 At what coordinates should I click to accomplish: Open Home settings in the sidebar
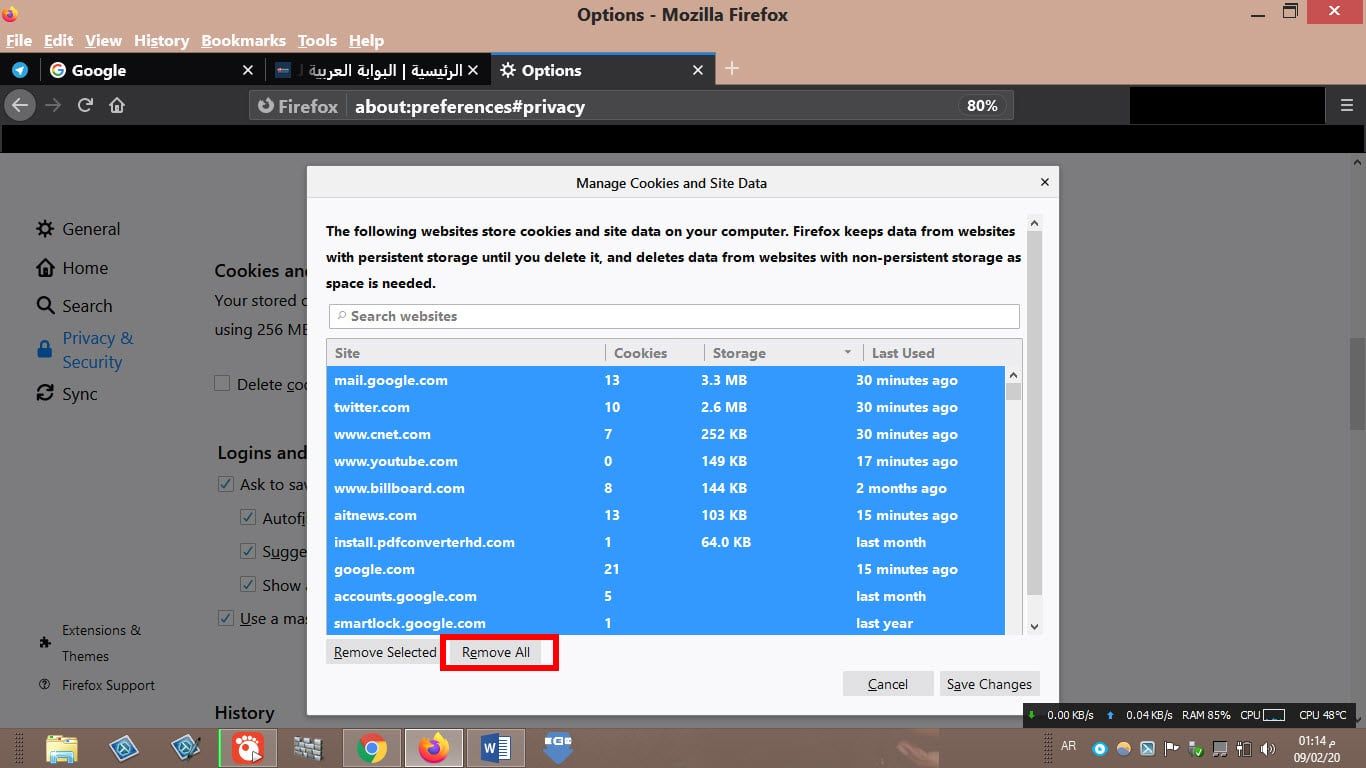point(72,268)
